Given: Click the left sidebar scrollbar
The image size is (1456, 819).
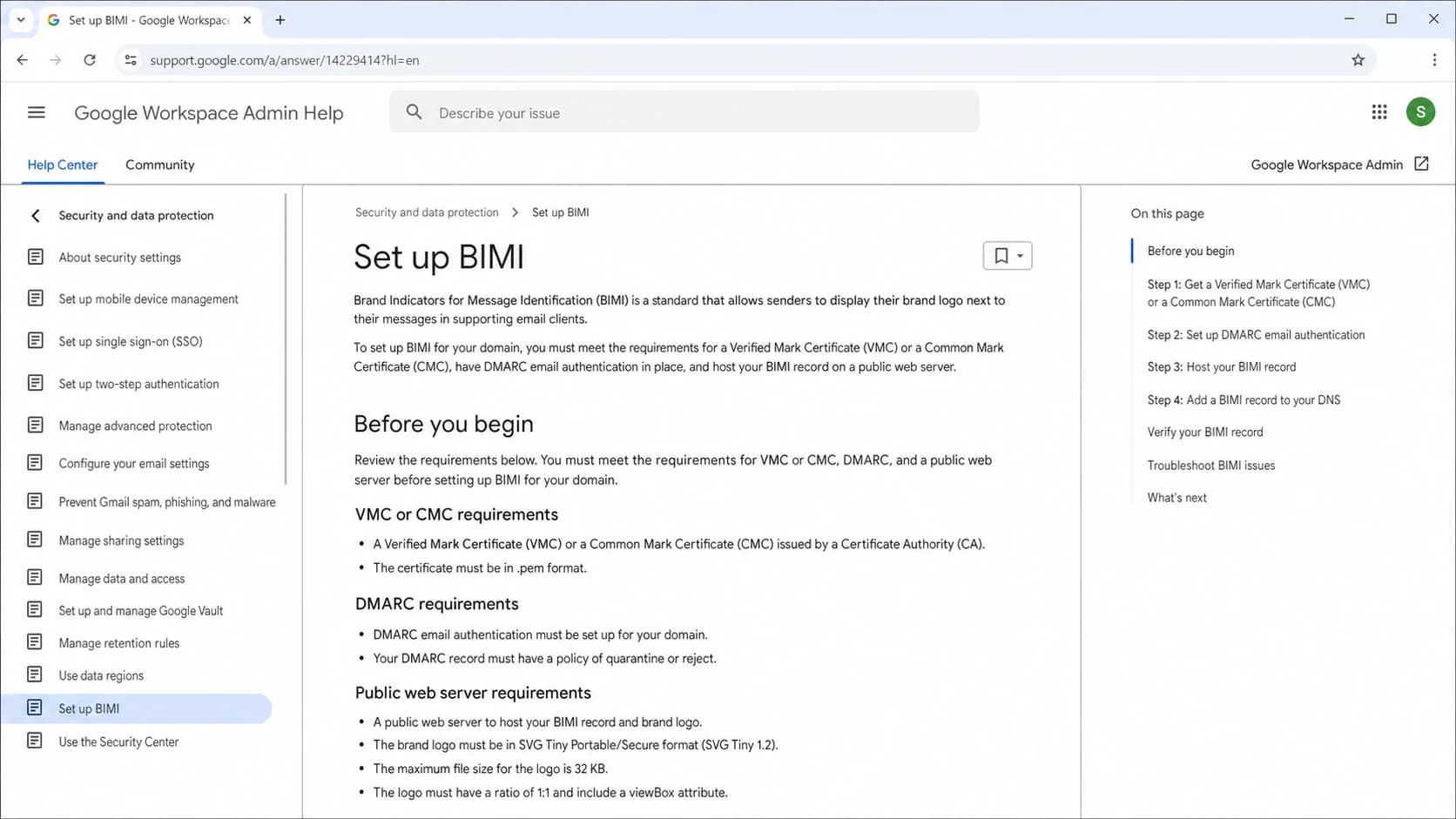Looking at the screenshot, I should pos(286,339).
